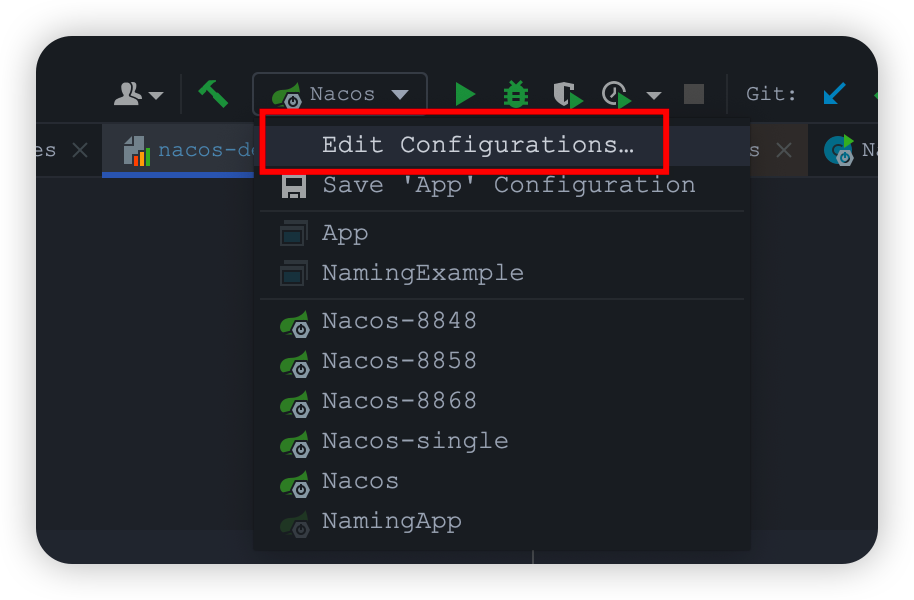Click the people icon in the toolbar
The height and width of the screenshot is (600, 914).
point(129,94)
